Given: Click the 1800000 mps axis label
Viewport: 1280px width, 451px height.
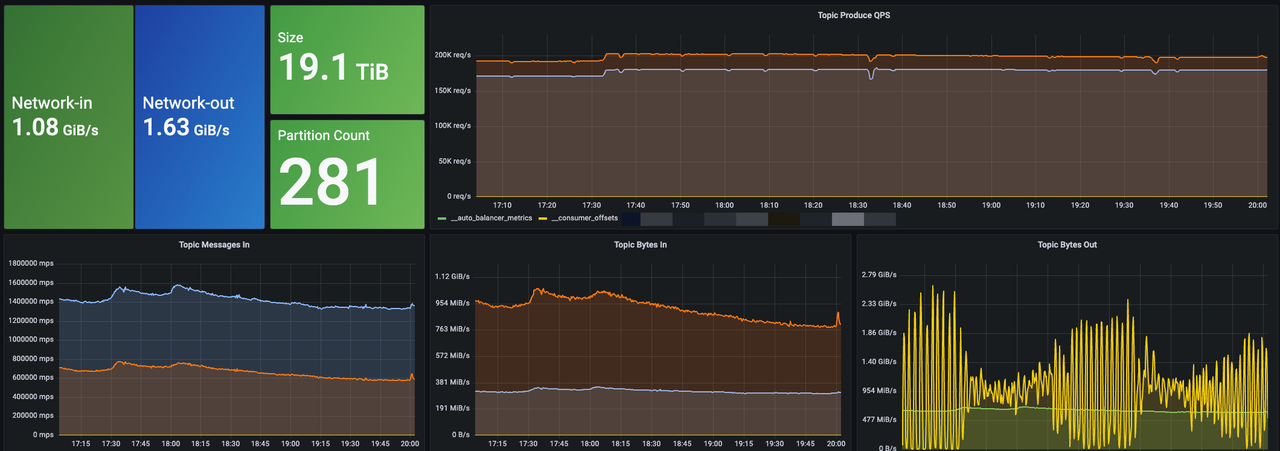Looking at the screenshot, I should (30, 263).
